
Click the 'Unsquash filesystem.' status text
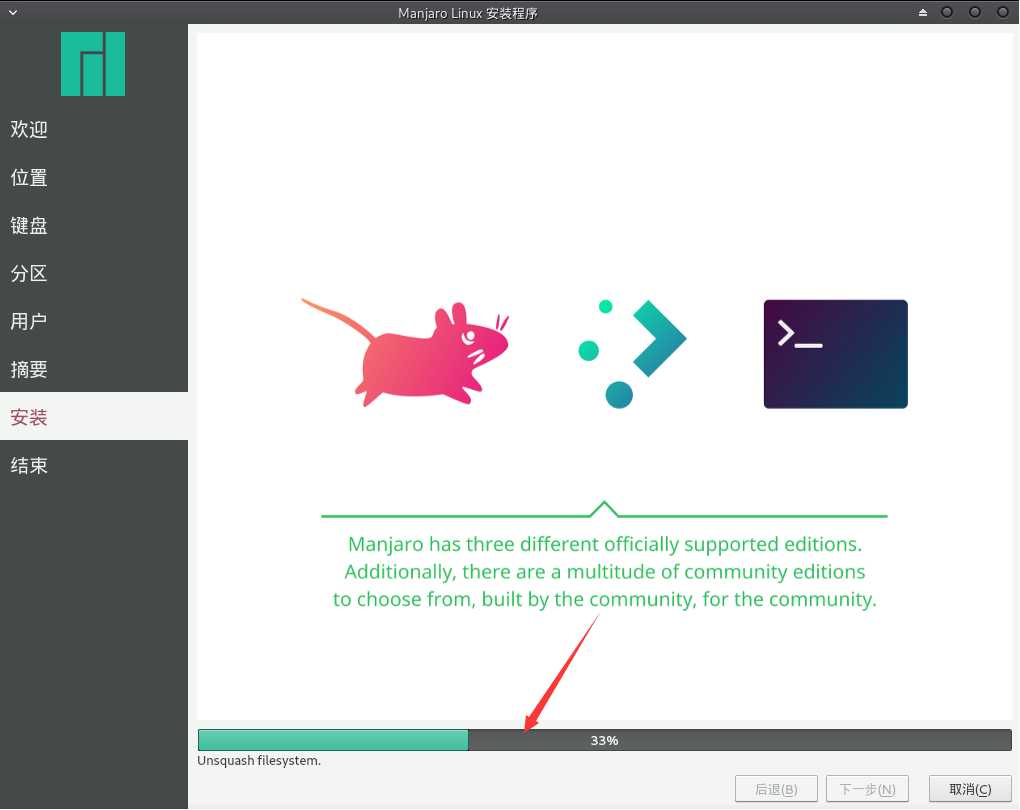coord(259,761)
